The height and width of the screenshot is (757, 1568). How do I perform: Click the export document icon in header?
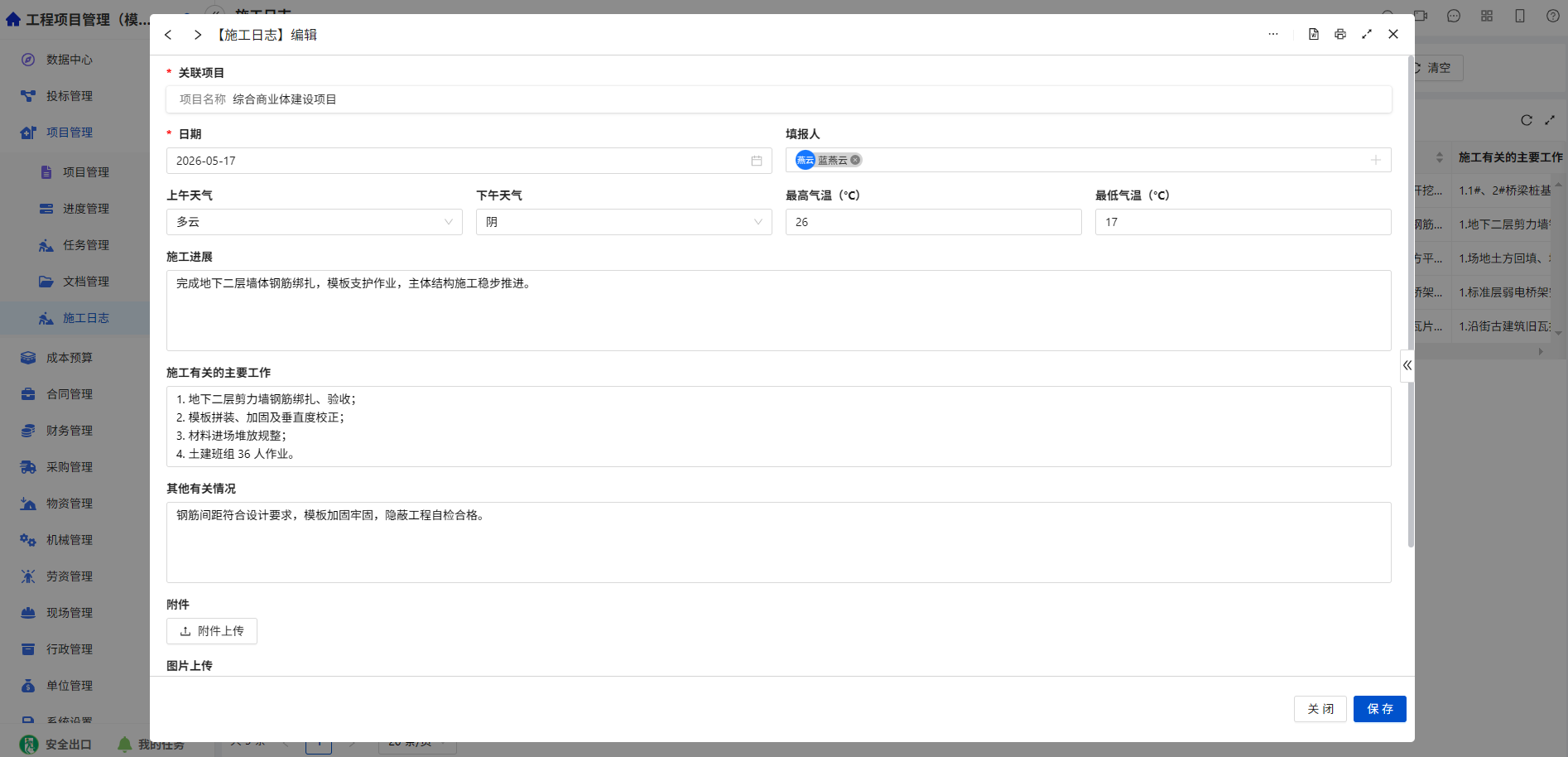click(1313, 34)
